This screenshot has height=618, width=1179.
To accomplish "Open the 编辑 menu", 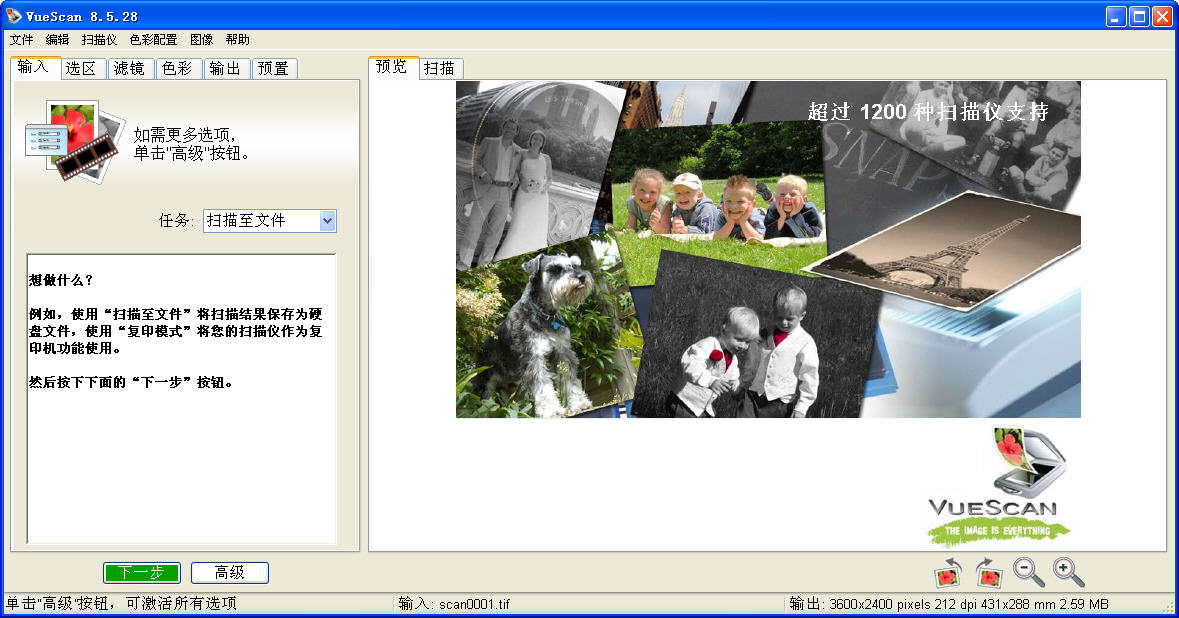I will 57,40.
